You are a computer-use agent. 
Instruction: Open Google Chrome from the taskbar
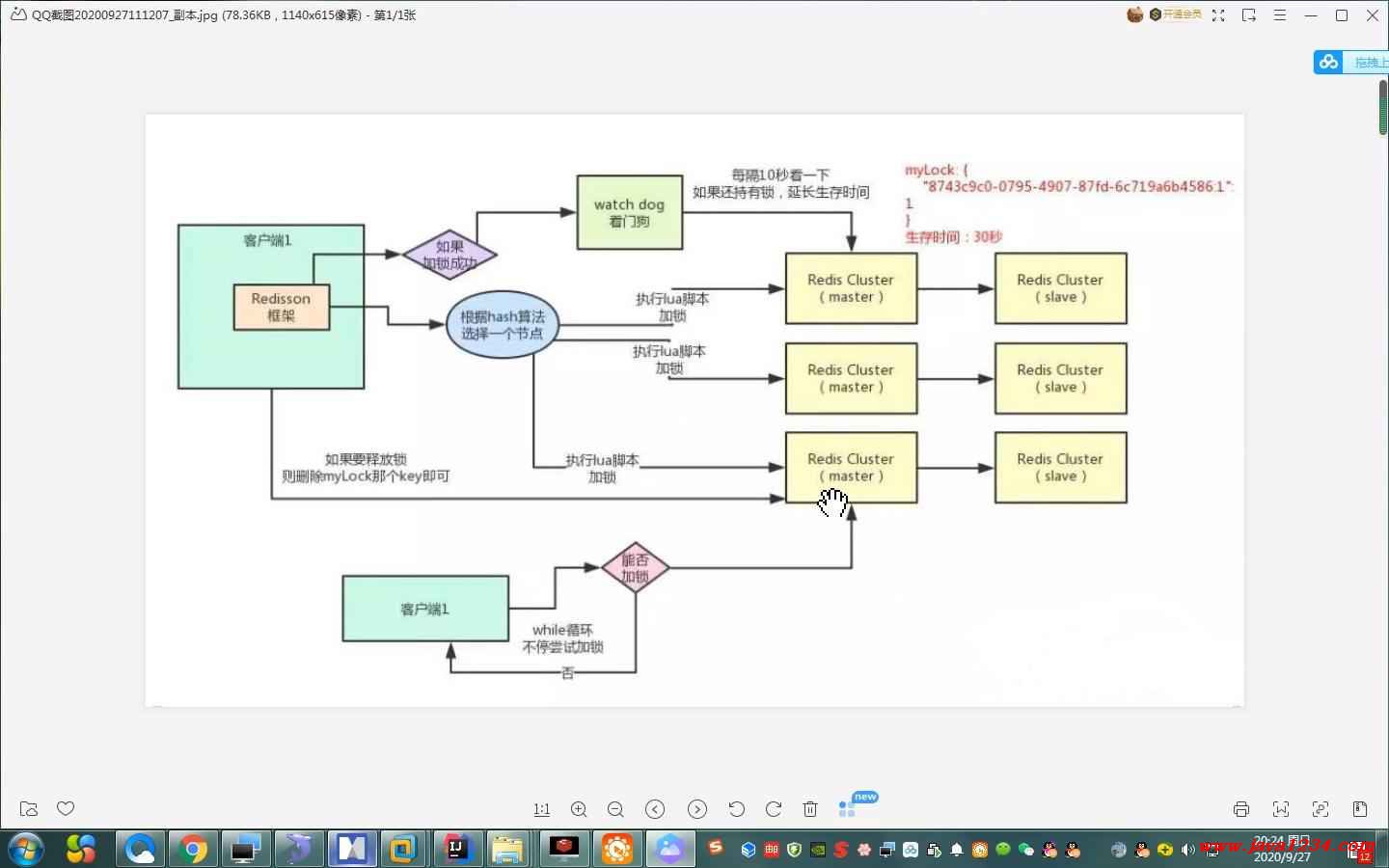[x=193, y=849]
